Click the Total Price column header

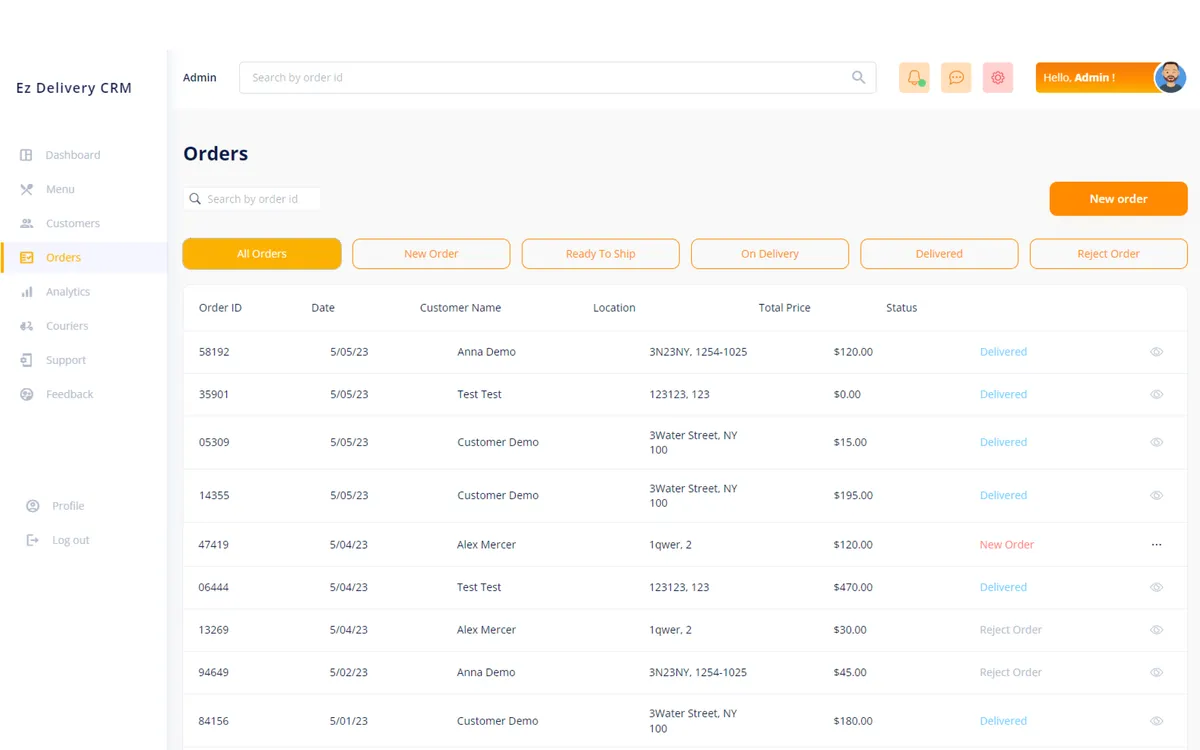(x=784, y=308)
